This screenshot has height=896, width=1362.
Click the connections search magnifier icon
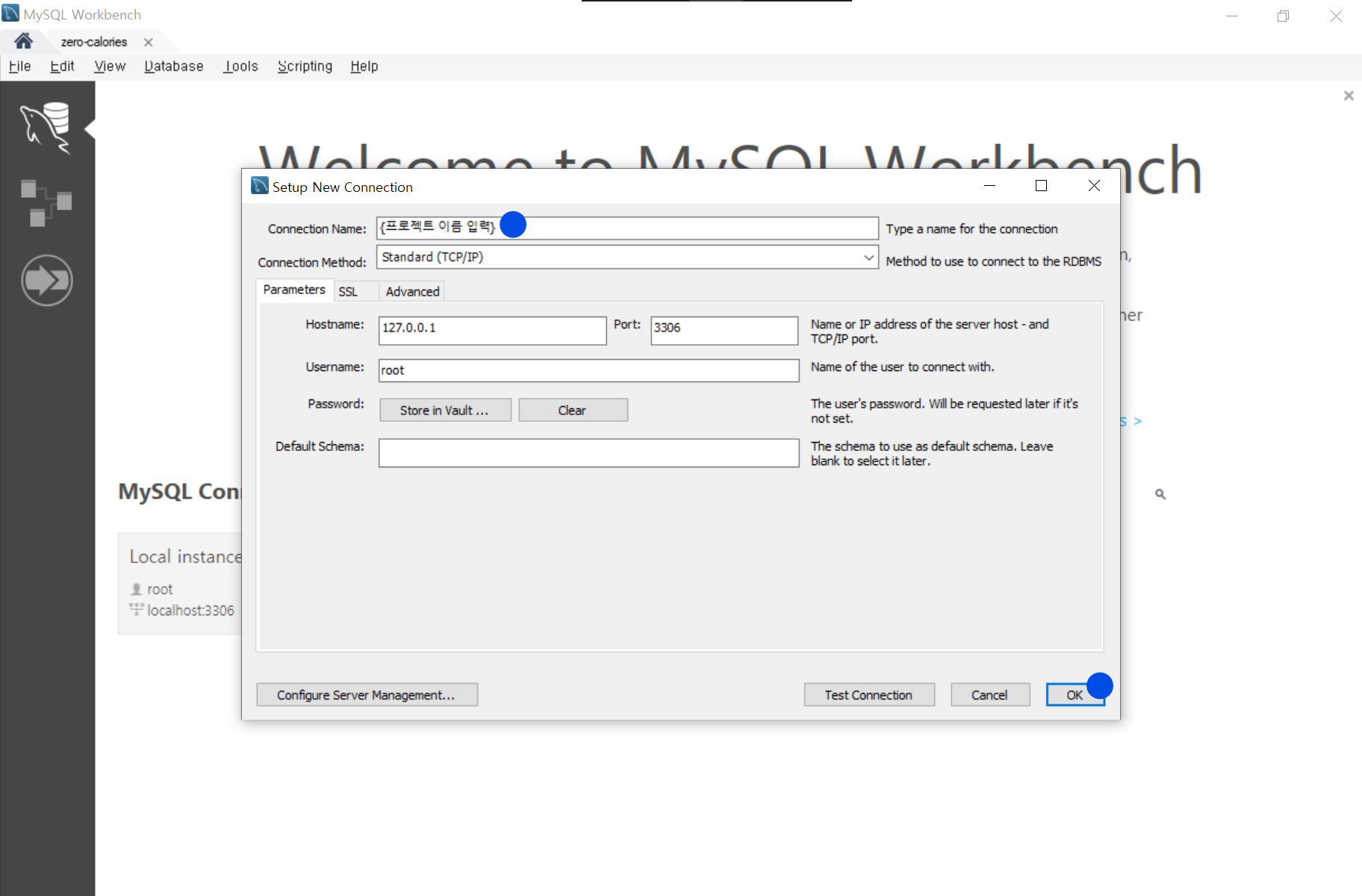pyautogui.click(x=1160, y=494)
